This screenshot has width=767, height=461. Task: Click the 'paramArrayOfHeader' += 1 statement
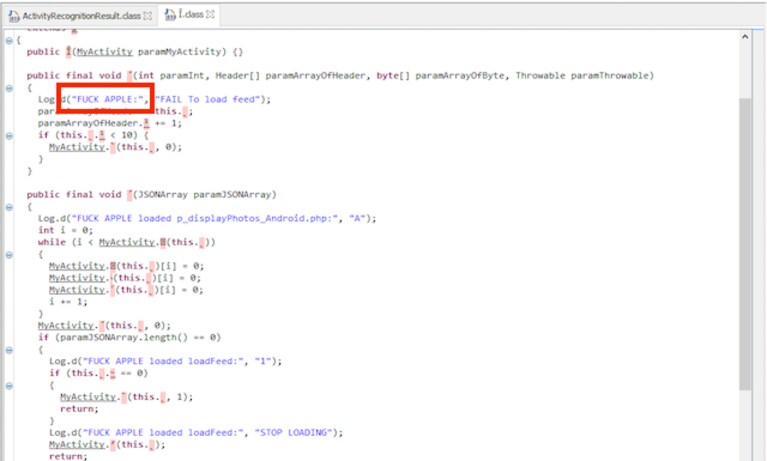coord(110,123)
